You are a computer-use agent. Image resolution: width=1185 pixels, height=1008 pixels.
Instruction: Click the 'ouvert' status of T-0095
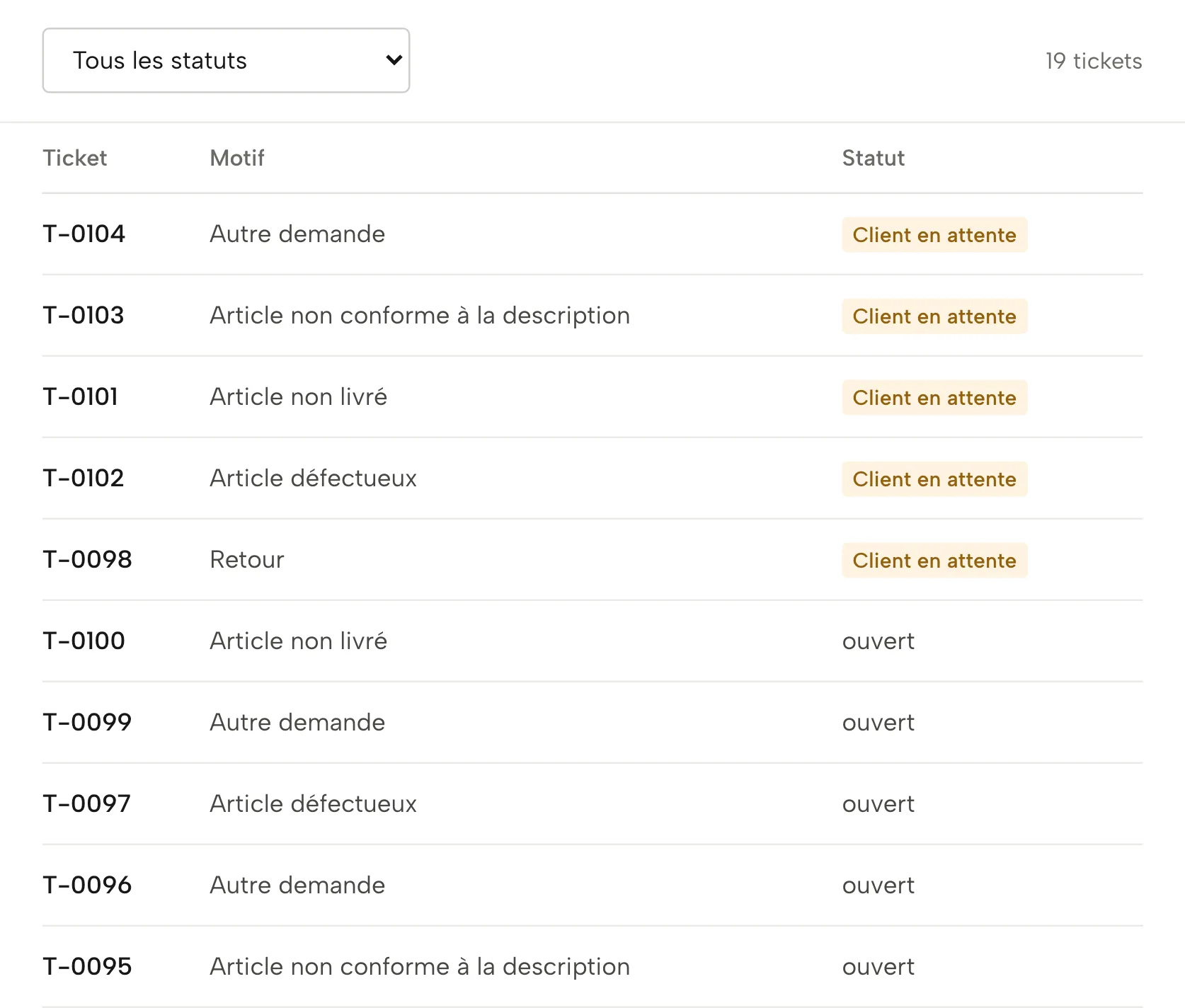[878, 967]
